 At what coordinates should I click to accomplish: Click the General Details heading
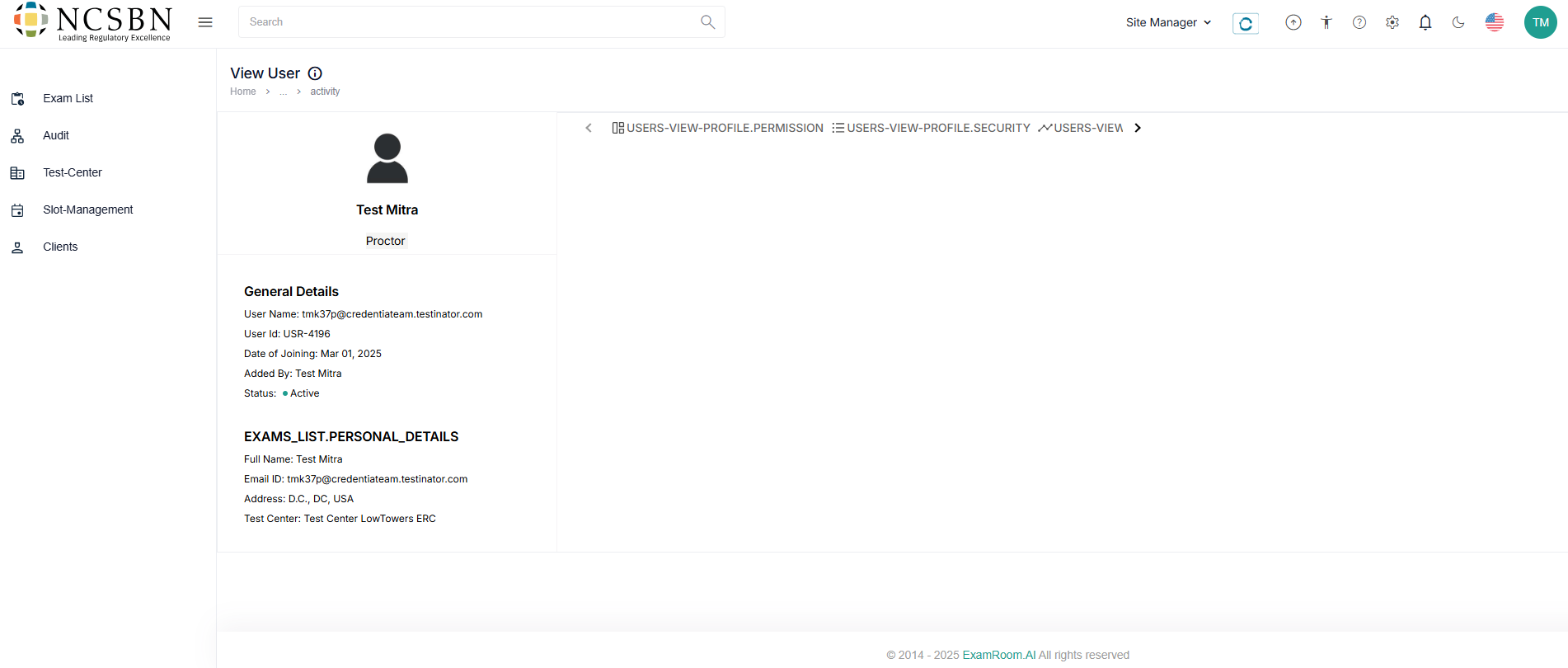point(291,291)
